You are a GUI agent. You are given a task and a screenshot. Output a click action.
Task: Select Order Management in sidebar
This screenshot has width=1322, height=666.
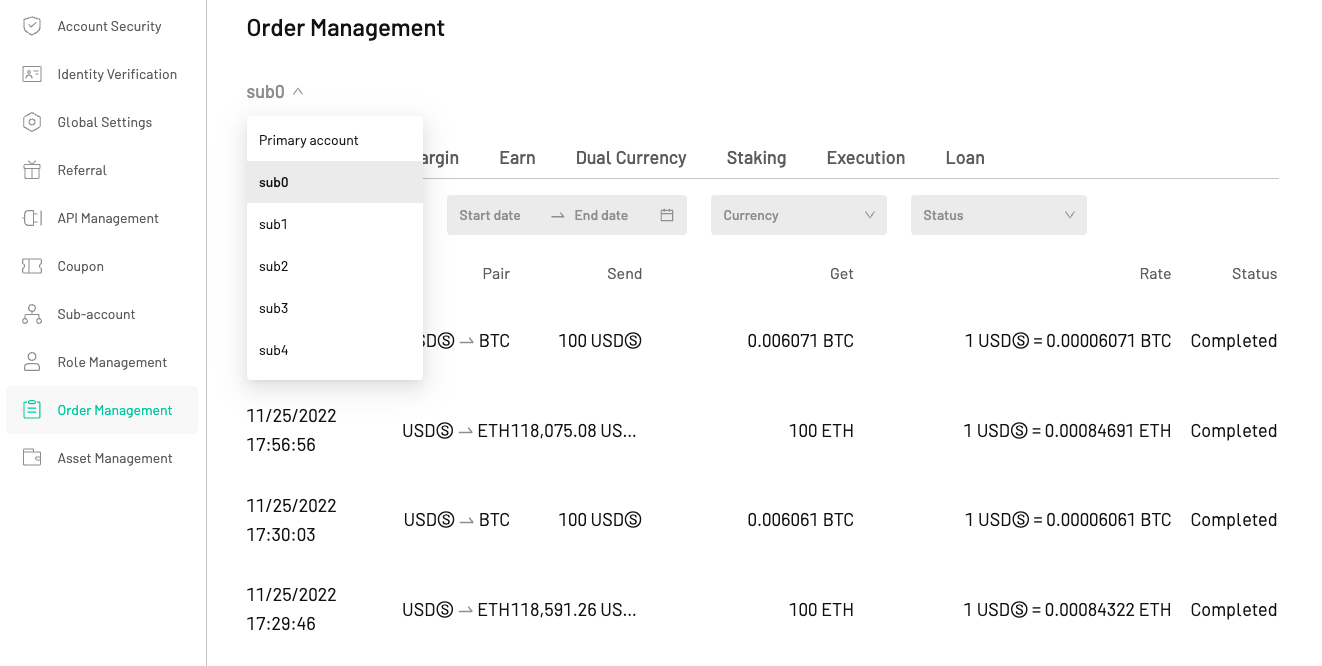pyautogui.click(x=102, y=410)
